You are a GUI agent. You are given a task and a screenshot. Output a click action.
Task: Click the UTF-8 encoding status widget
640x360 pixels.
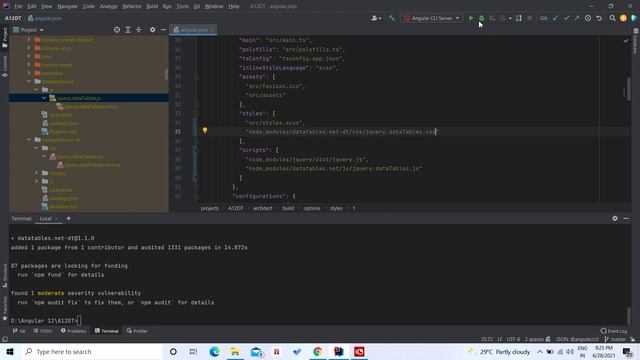tap(513, 339)
